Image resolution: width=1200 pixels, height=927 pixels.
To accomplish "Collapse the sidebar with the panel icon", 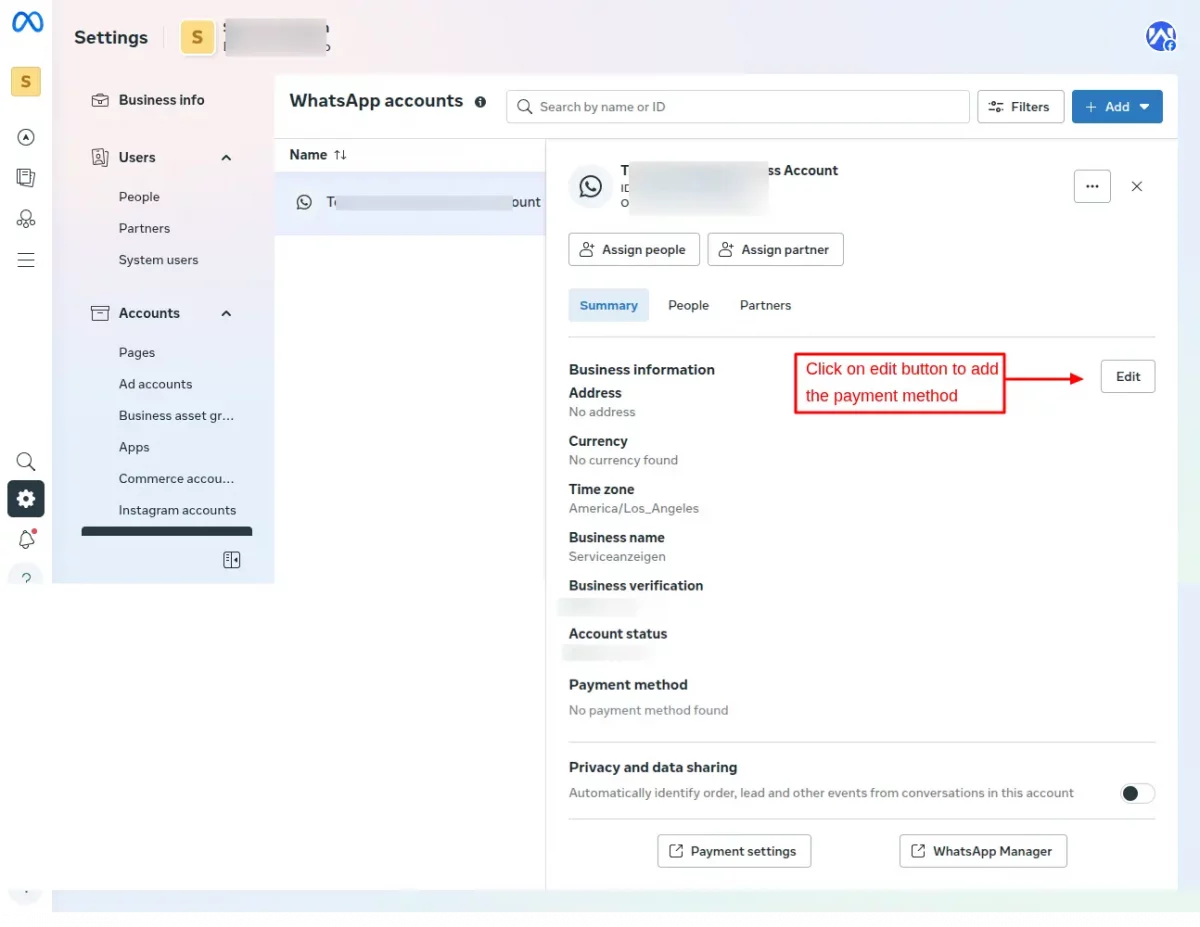I will point(232,560).
